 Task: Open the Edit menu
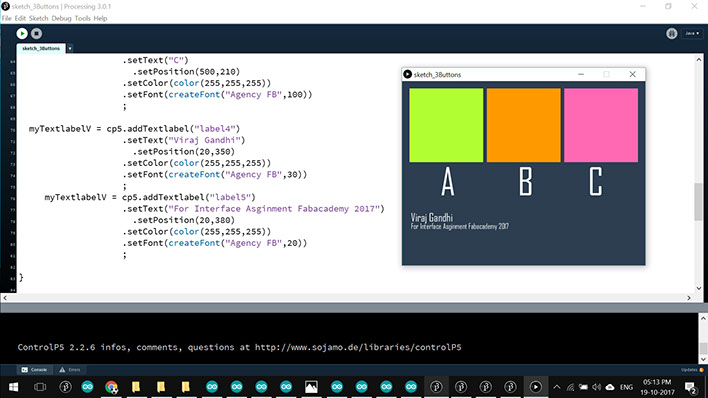tap(20, 19)
